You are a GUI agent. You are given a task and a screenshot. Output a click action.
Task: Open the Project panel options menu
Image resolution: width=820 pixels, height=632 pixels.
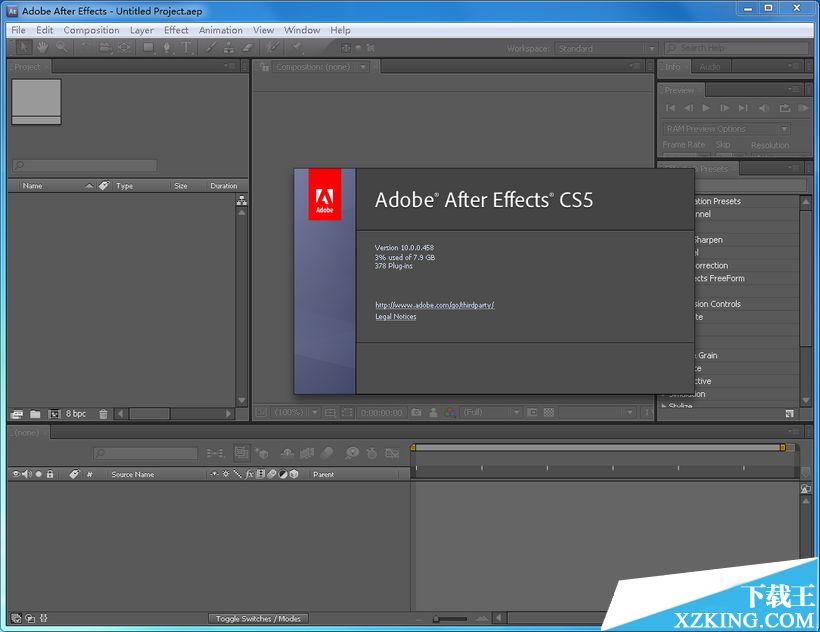(x=230, y=66)
